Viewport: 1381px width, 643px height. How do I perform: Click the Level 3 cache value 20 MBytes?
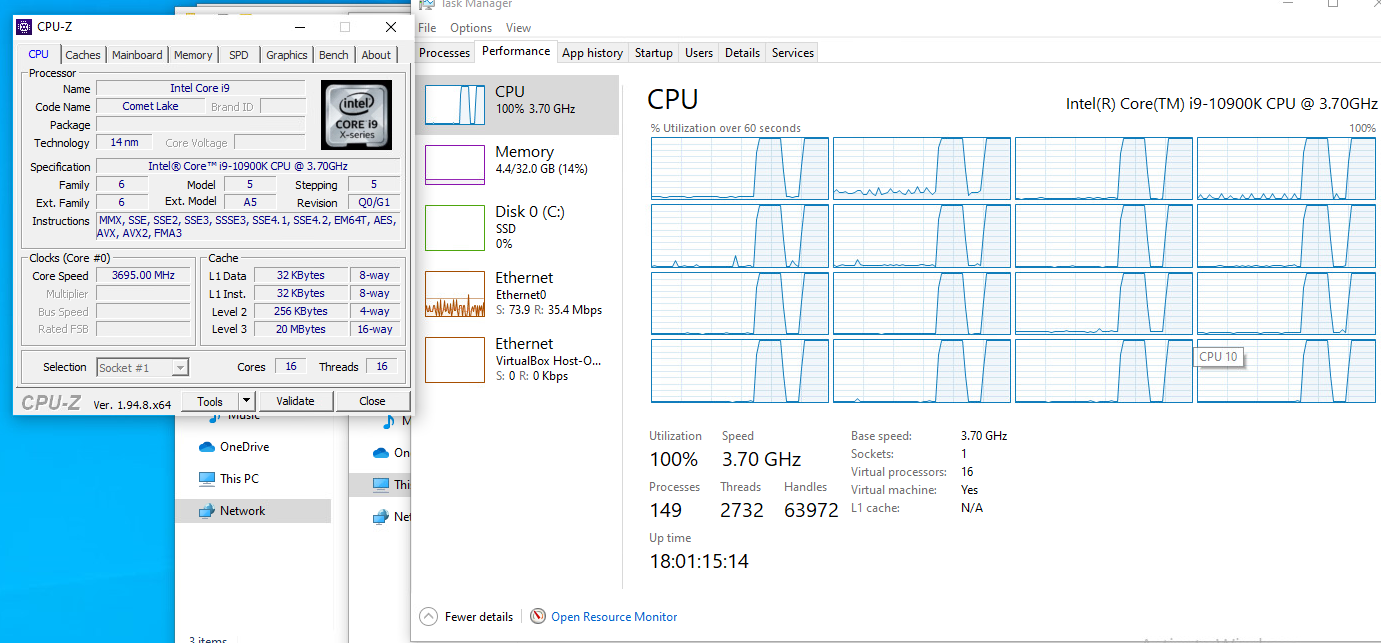[x=300, y=330]
